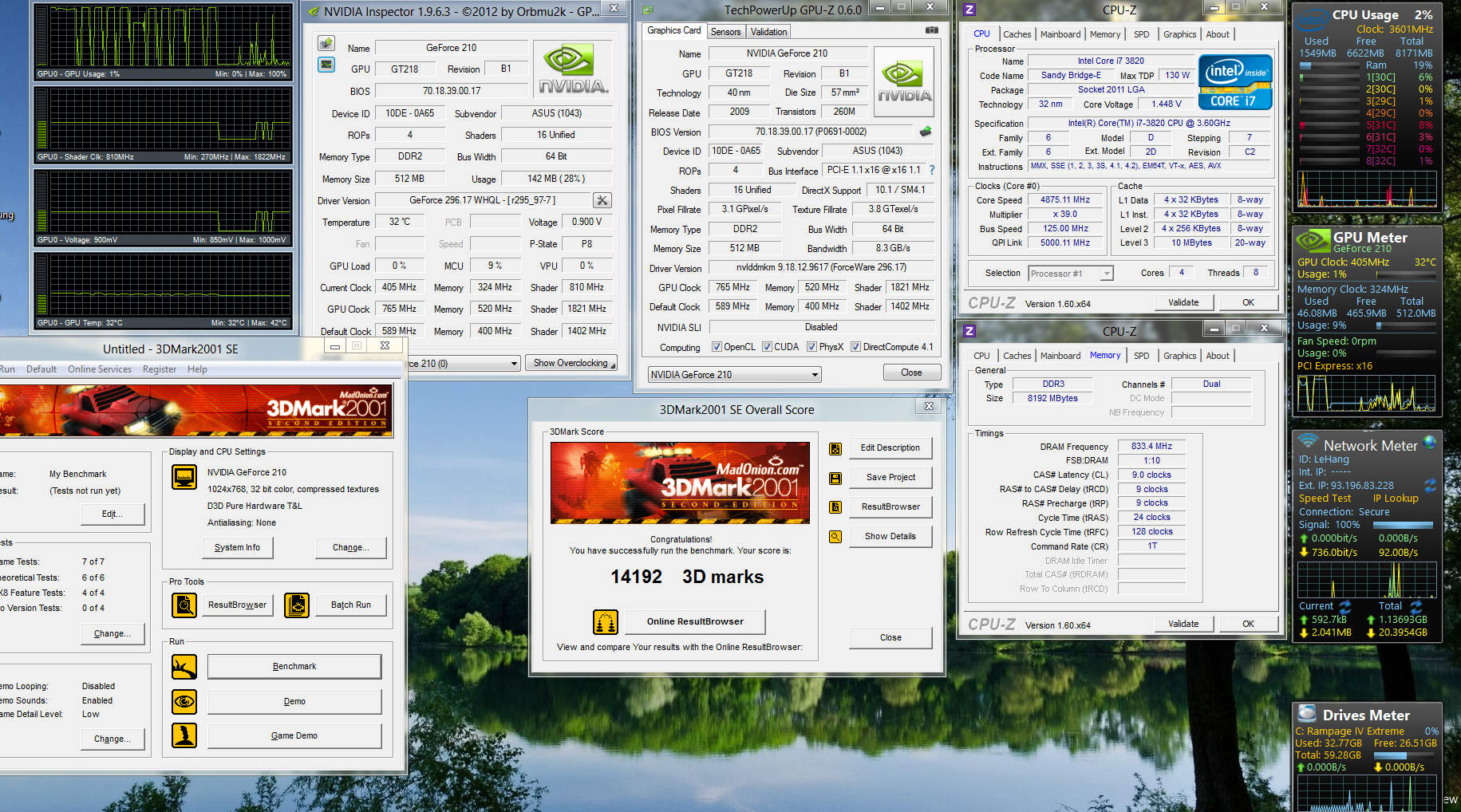Screen dimensions: 1461x812
Task: Toggle OpenCL checkbox in GPU-Z
Action: pyautogui.click(x=717, y=347)
